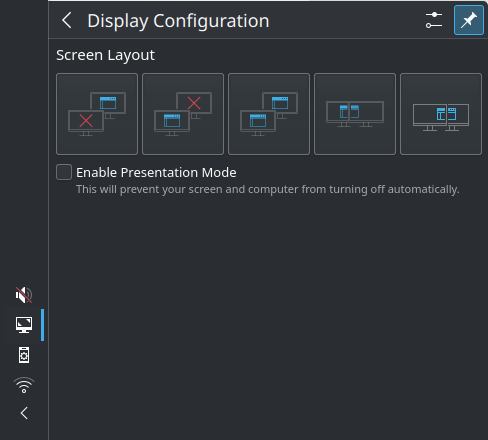This screenshot has height=440, width=488.
Task: Choose the extend to left layout
Action: (355, 114)
